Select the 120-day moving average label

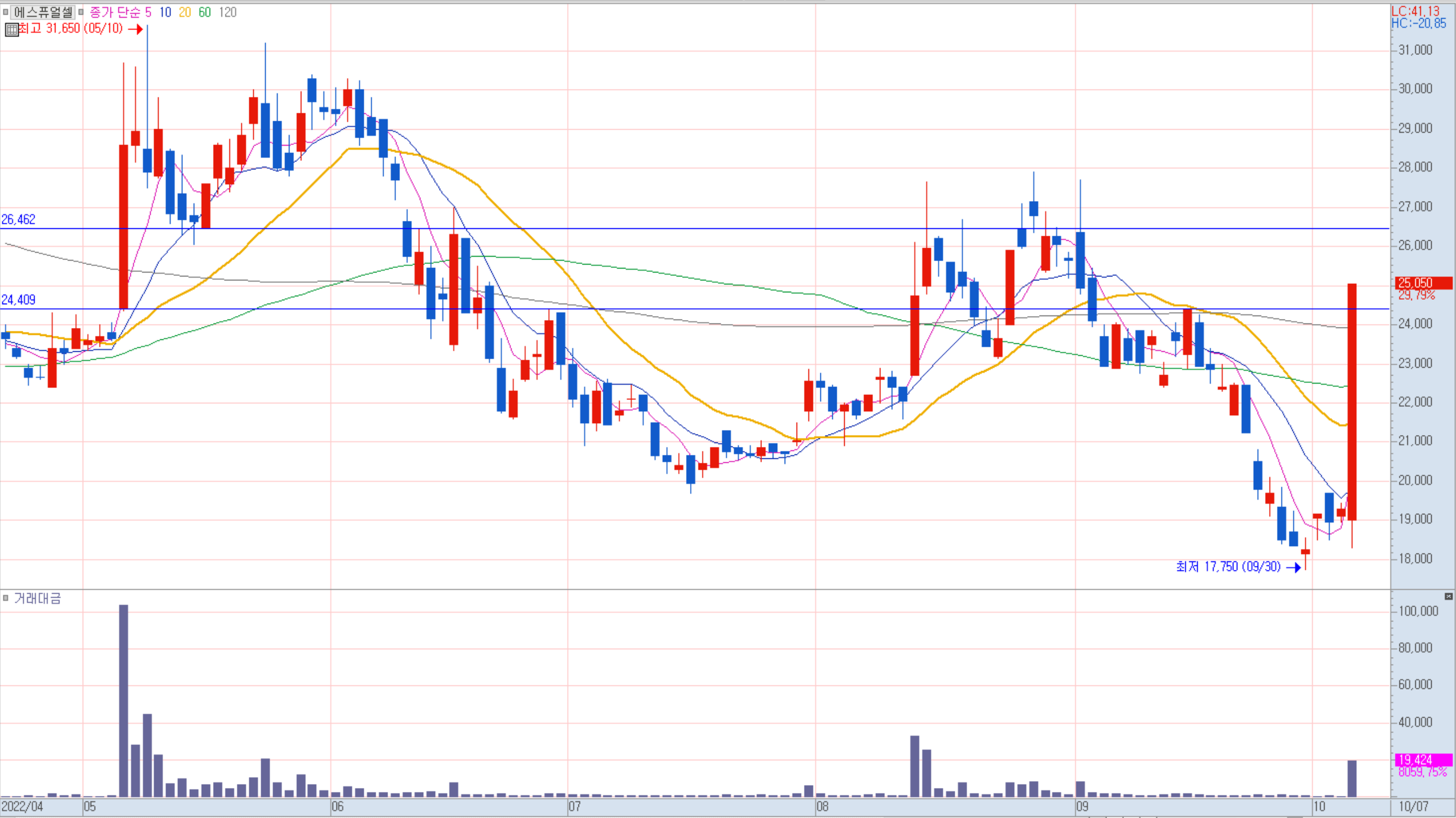pyautogui.click(x=228, y=12)
